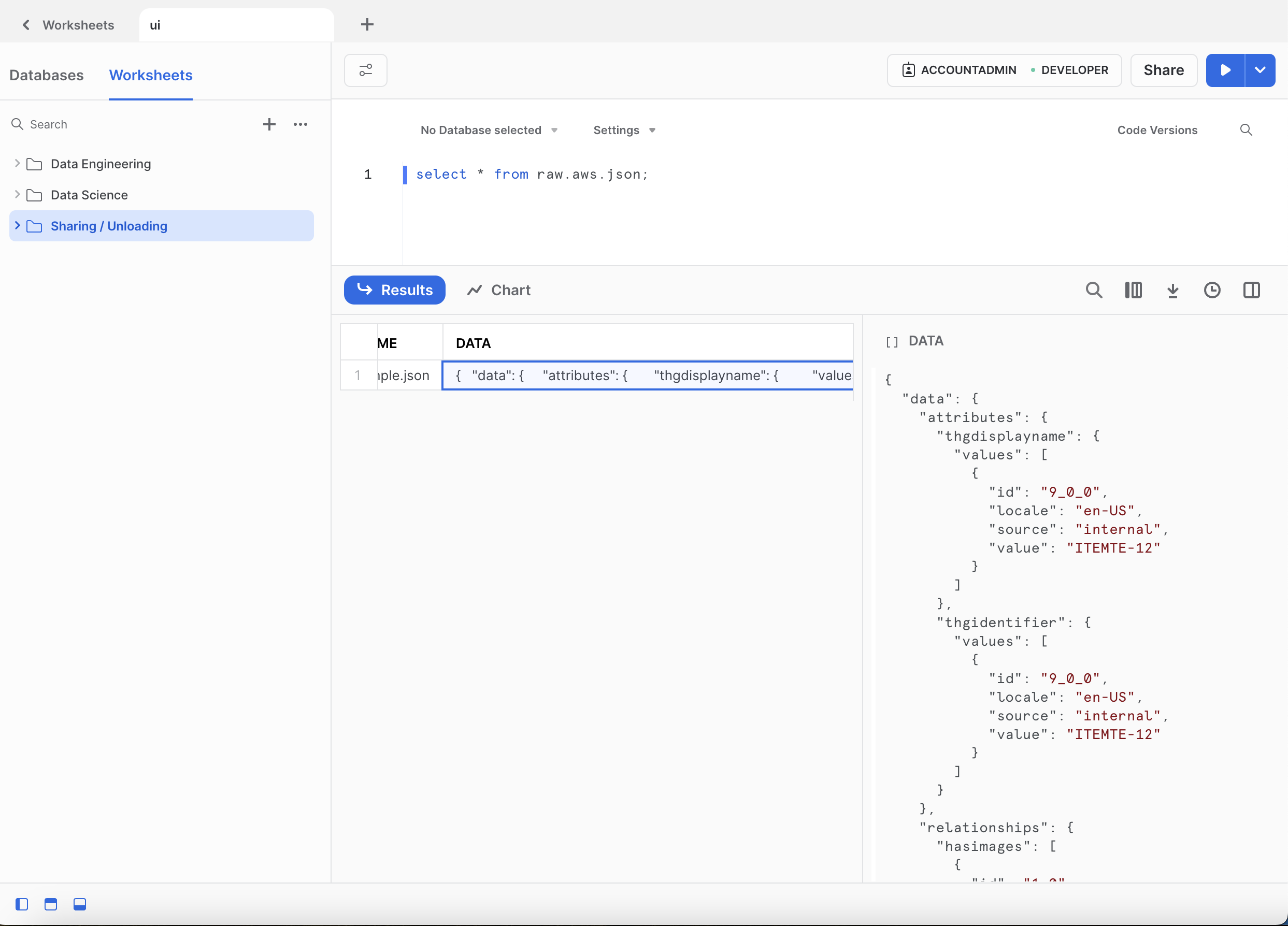Toggle the results side-panel layout icon

pos(1251,290)
